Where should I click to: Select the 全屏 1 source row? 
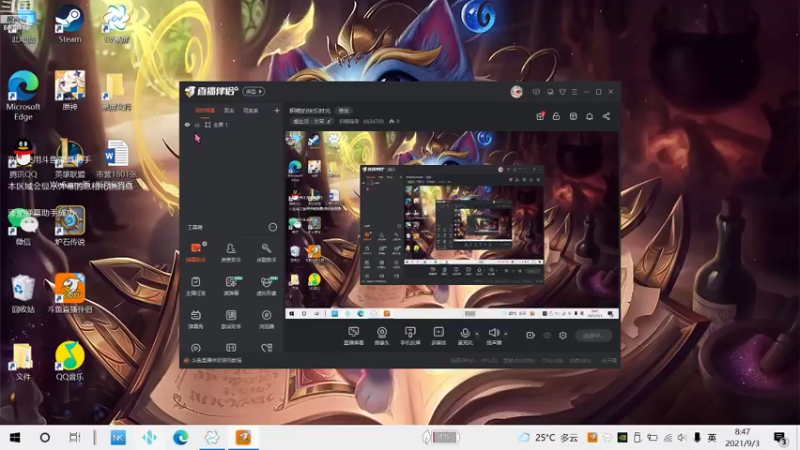pyautogui.click(x=232, y=124)
